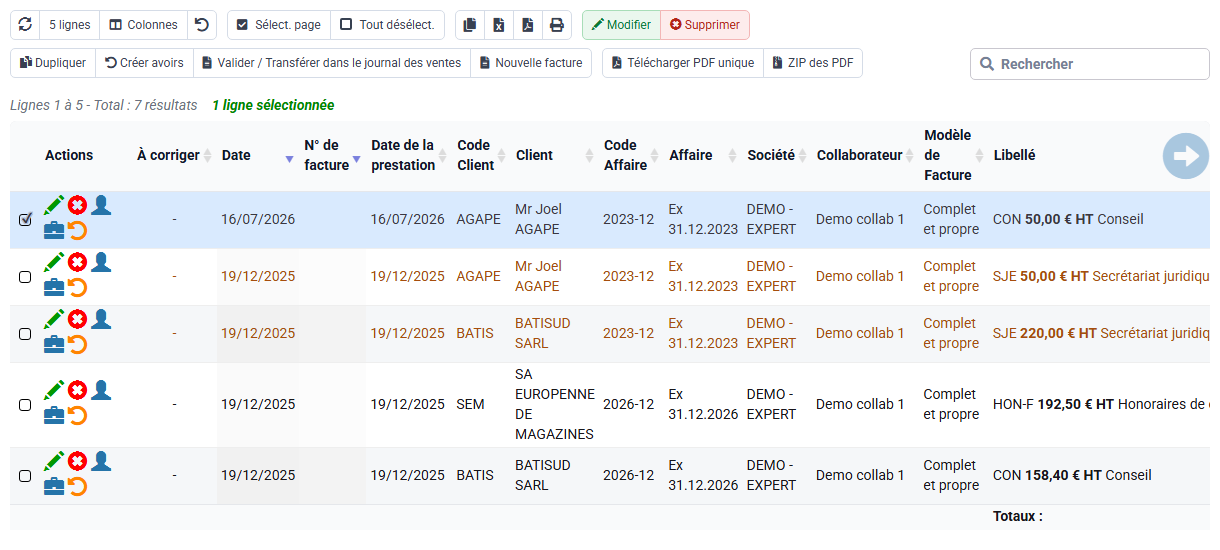Edit the SJE 220,00 € row with pencil
This screenshot has width=1220, height=550.
pos(54,319)
